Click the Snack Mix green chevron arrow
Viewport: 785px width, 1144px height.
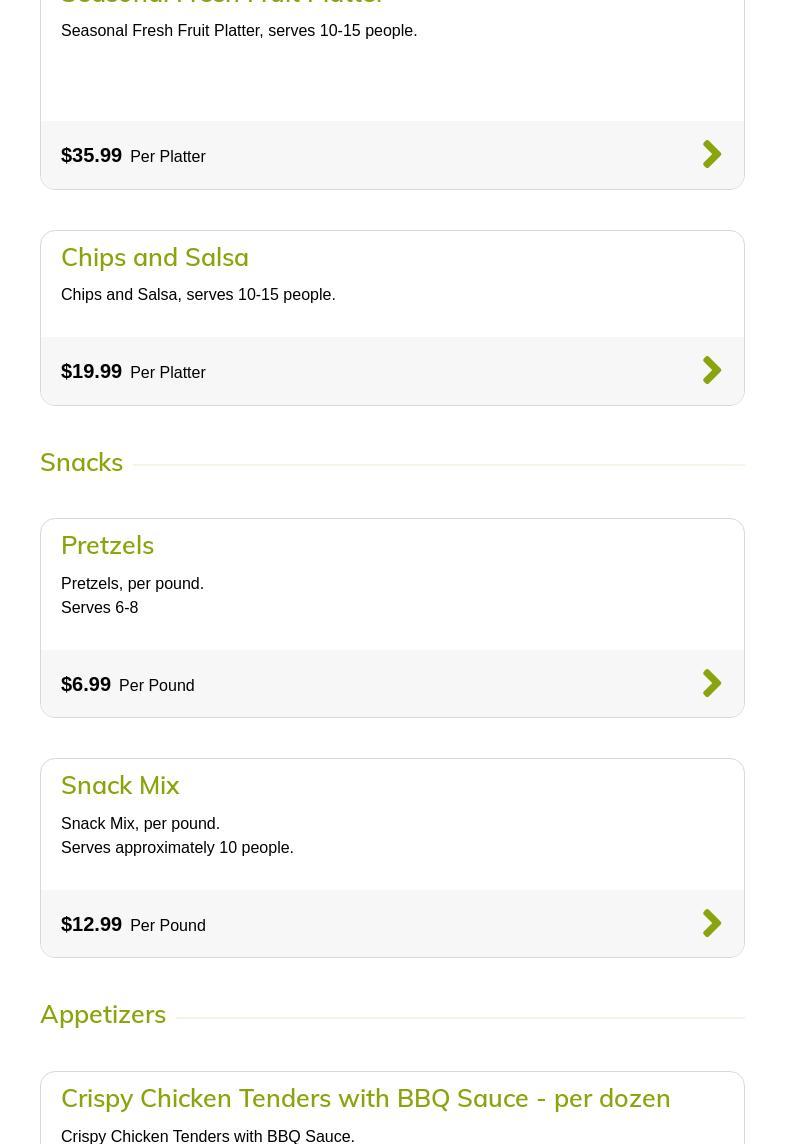tap(712, 923)
